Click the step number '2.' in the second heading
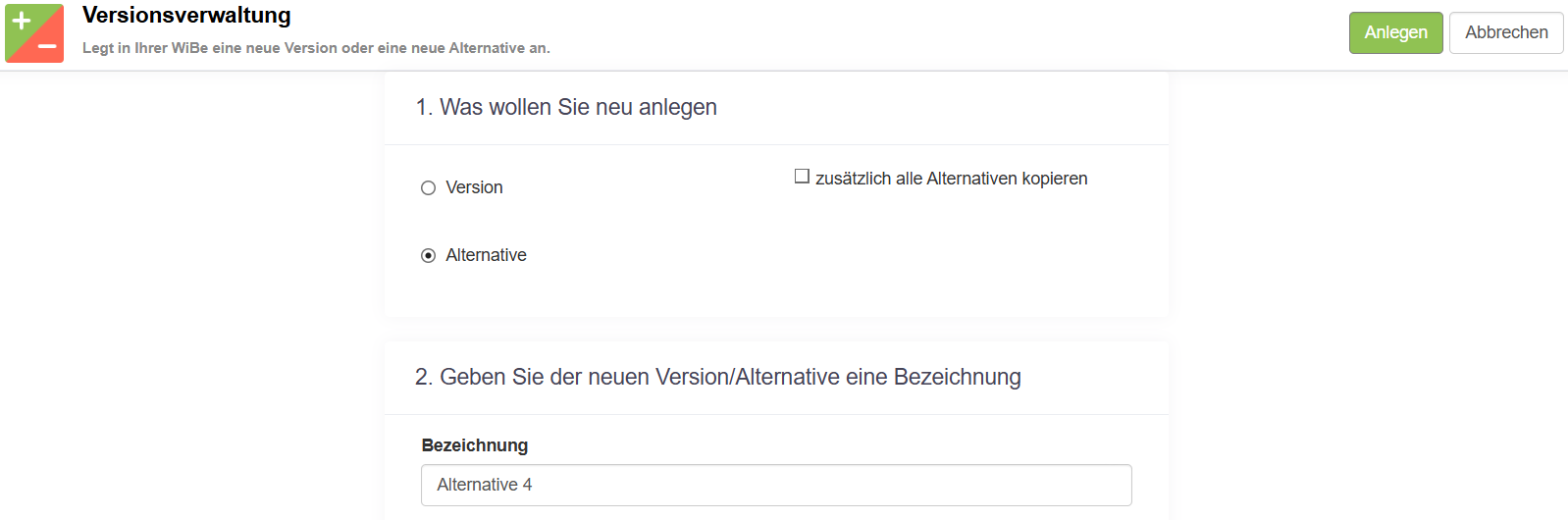Screen dimensions: 1568x520 click(x=423, y=377)
